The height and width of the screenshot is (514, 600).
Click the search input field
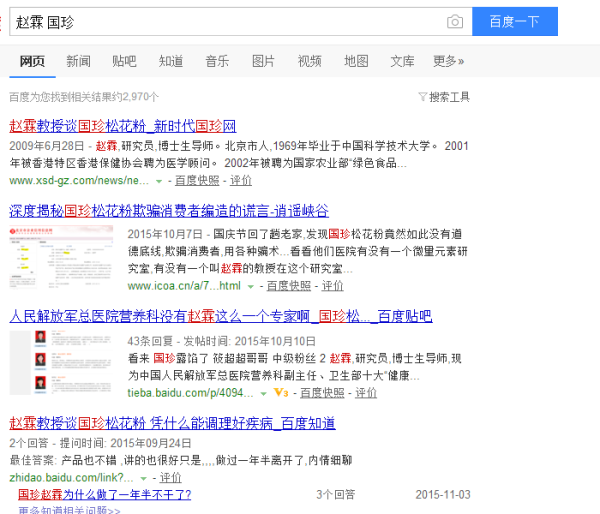(225, 21)
